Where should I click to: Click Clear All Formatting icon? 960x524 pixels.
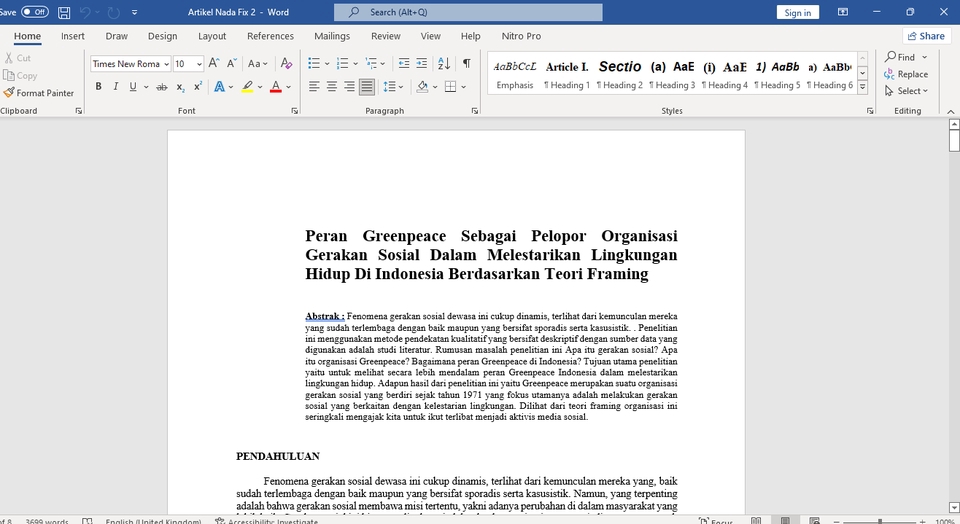tap(286, 63)
